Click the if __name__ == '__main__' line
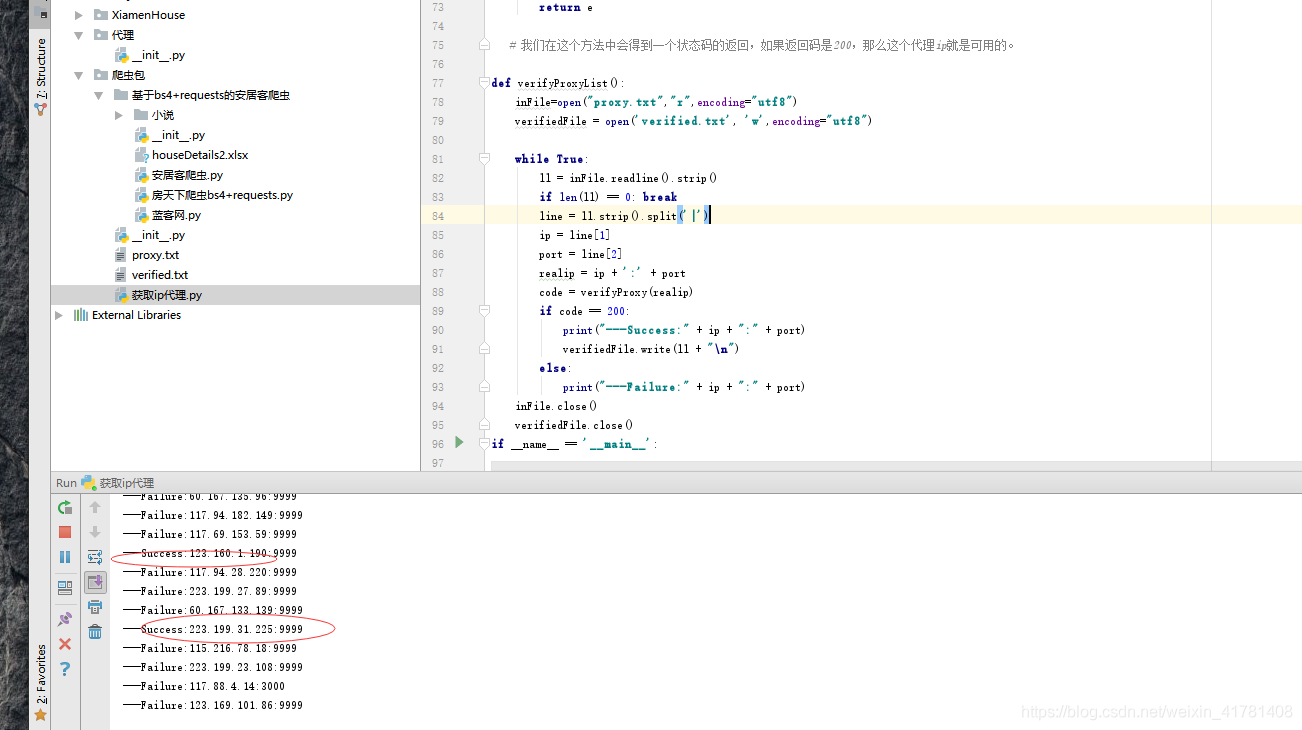The image size is (1302, 730). tap(572, 444)
